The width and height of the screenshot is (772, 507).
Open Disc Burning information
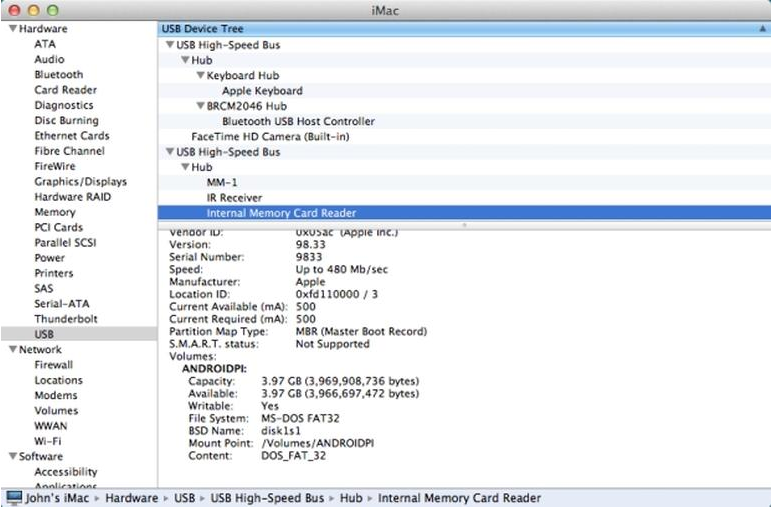point(66,120)
